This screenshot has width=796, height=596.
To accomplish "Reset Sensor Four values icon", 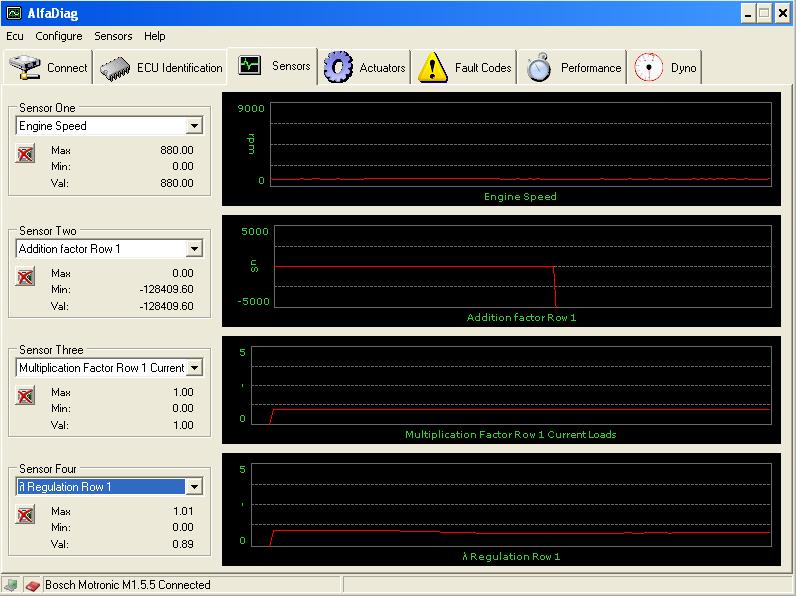I will point(26,515).
